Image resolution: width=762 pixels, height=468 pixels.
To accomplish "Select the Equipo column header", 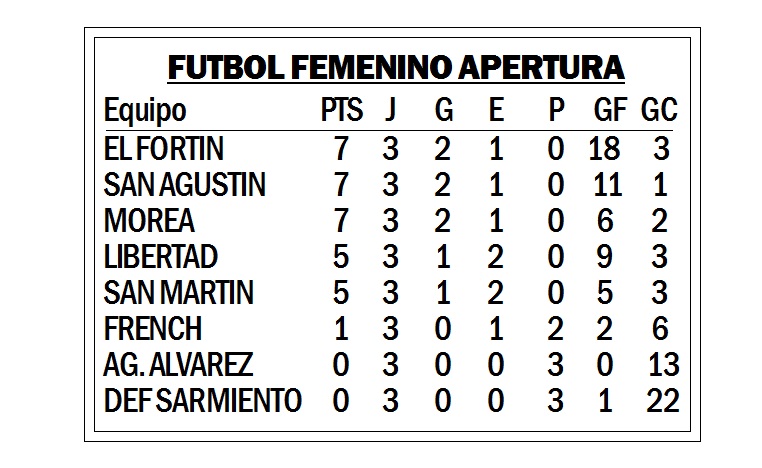I will click(145, 111).
